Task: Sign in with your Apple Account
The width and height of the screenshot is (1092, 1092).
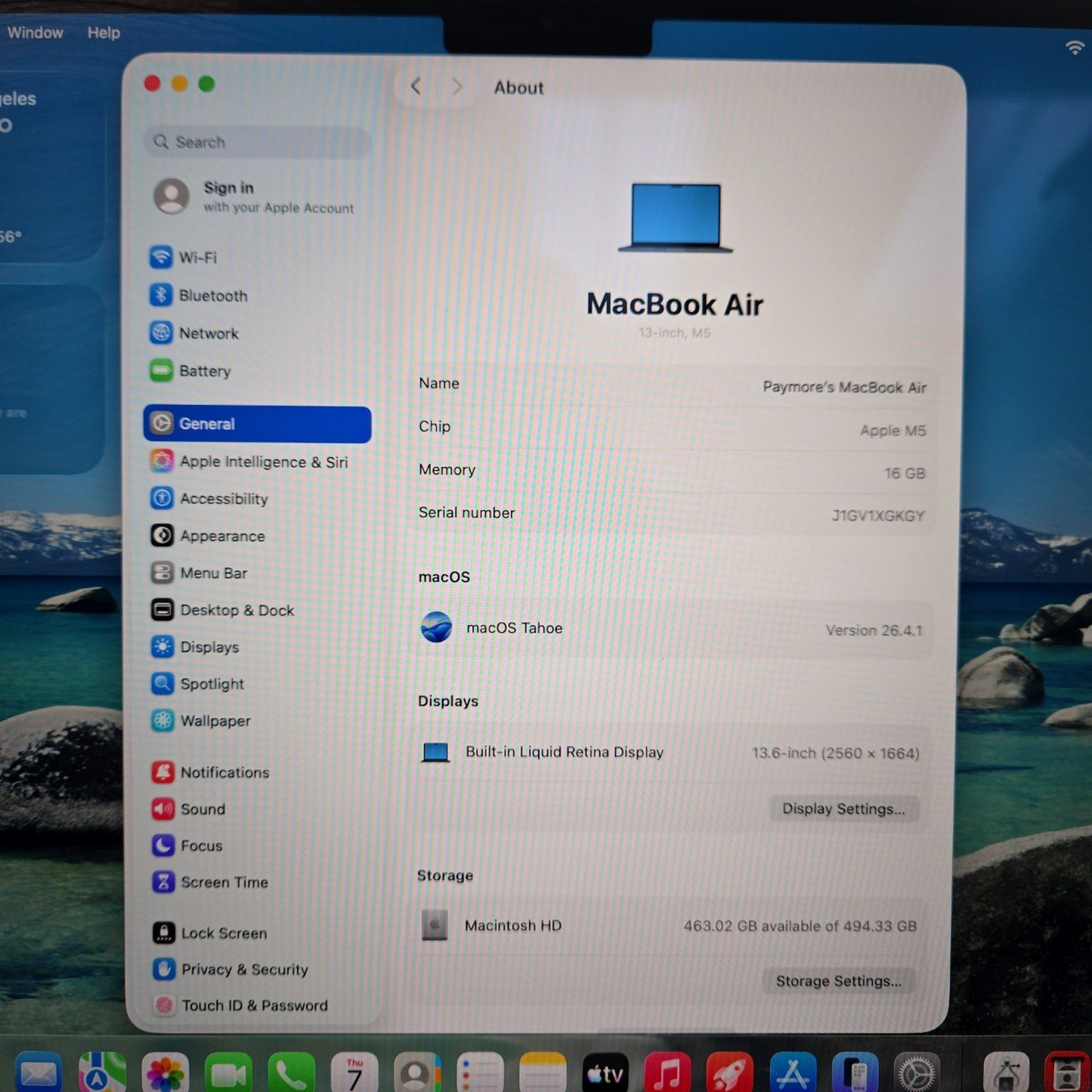Action: point(255,196)
